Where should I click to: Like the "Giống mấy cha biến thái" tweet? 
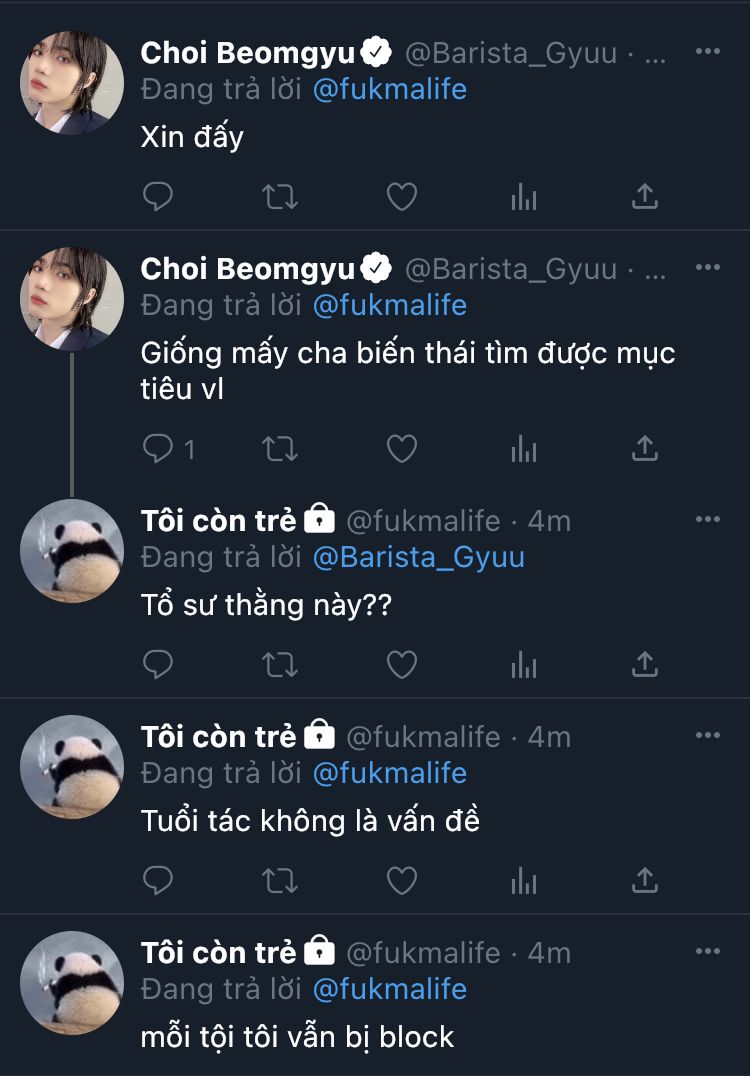coord(402,449)
